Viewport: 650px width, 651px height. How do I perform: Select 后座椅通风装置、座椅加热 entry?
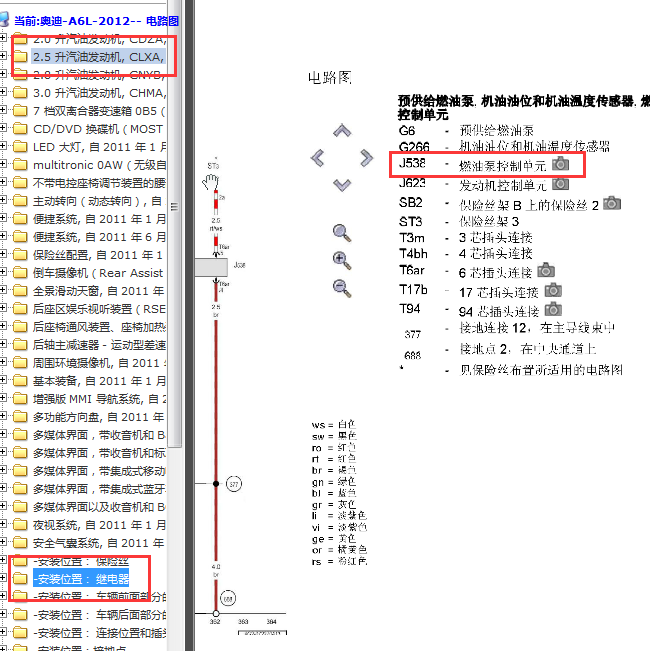pyautogui.click(x=99, y=327)
